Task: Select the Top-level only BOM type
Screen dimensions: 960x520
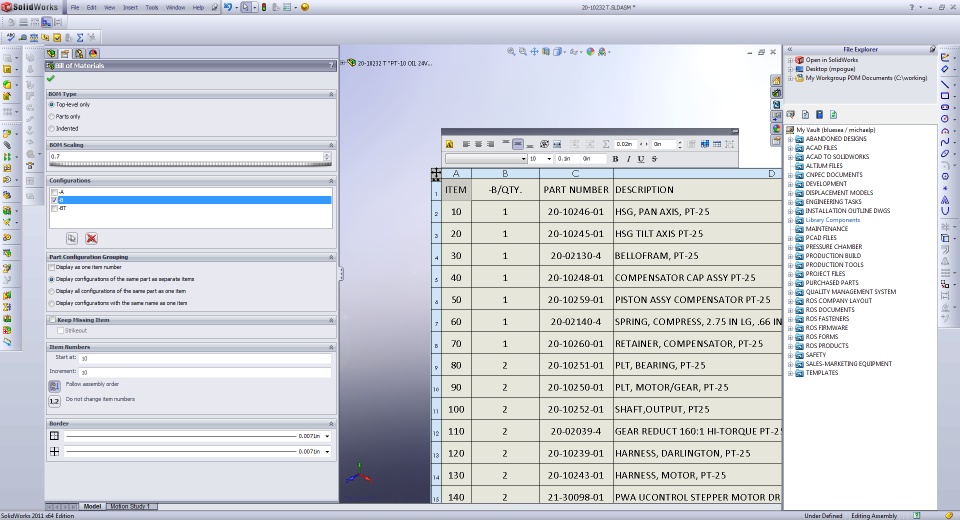Action: pyautogui.click(x=51, y=105)
